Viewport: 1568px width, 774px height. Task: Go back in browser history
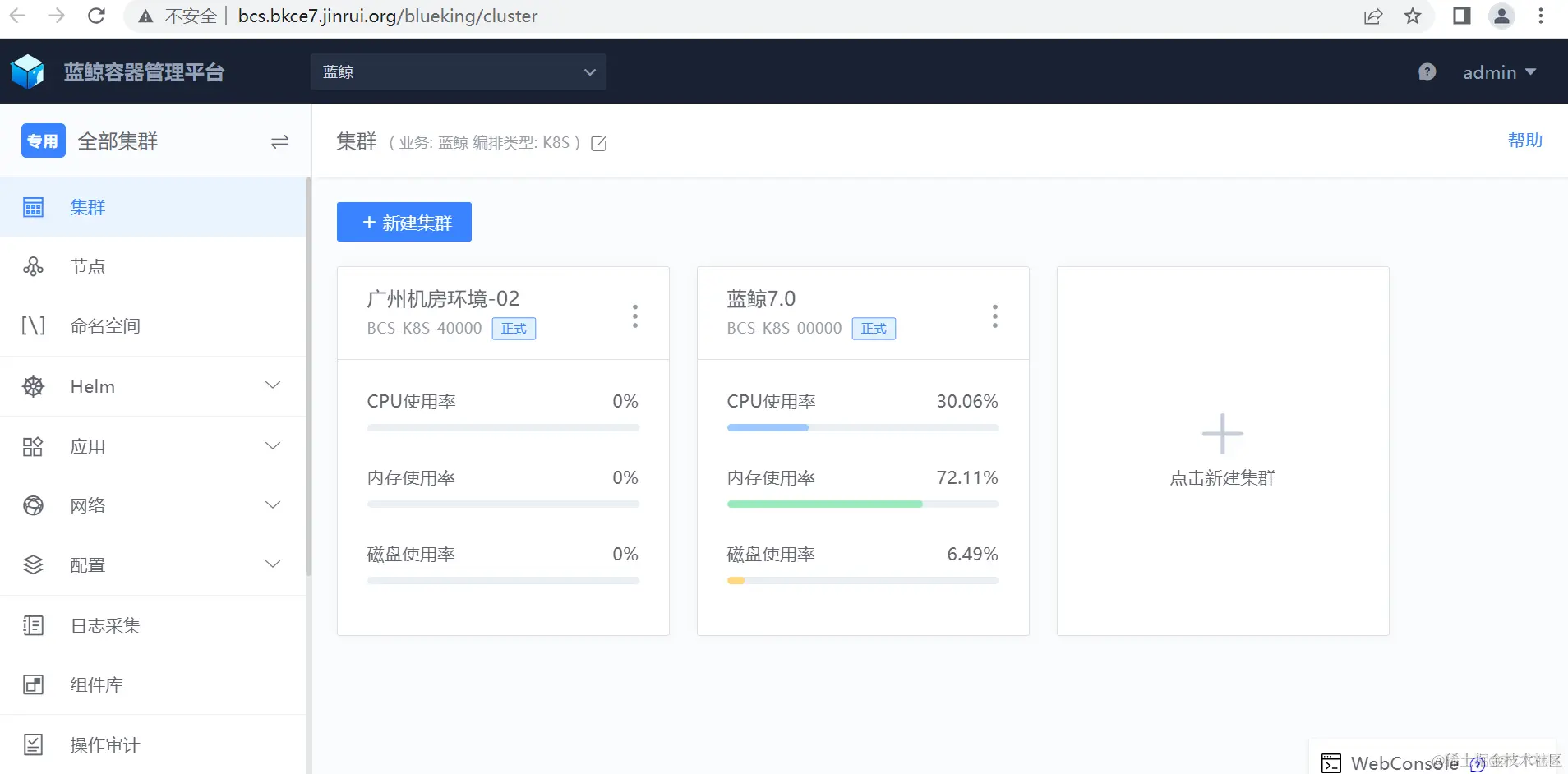coord(17,16)
